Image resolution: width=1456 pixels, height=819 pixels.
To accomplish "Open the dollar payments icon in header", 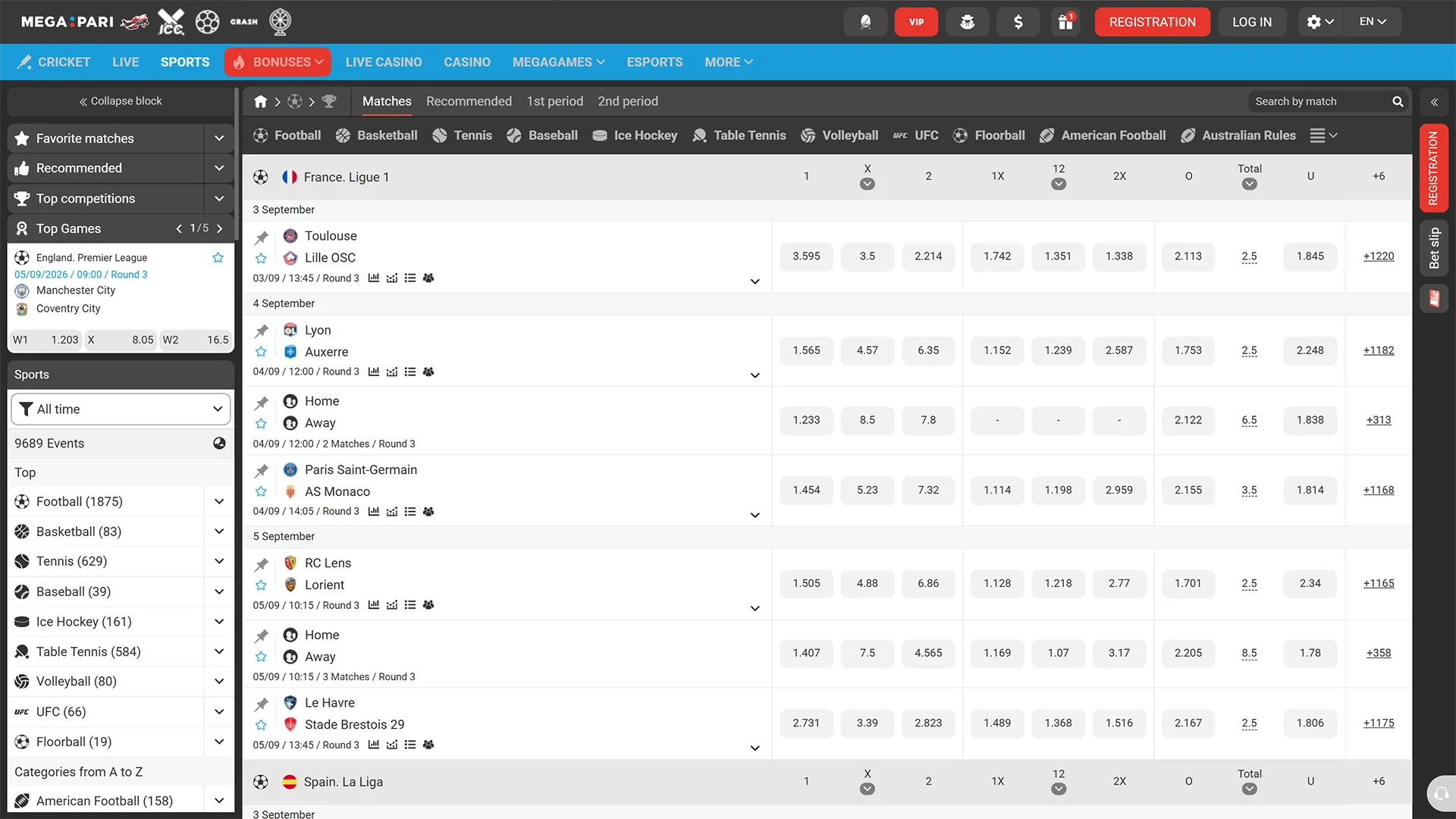I will 1018,22.
